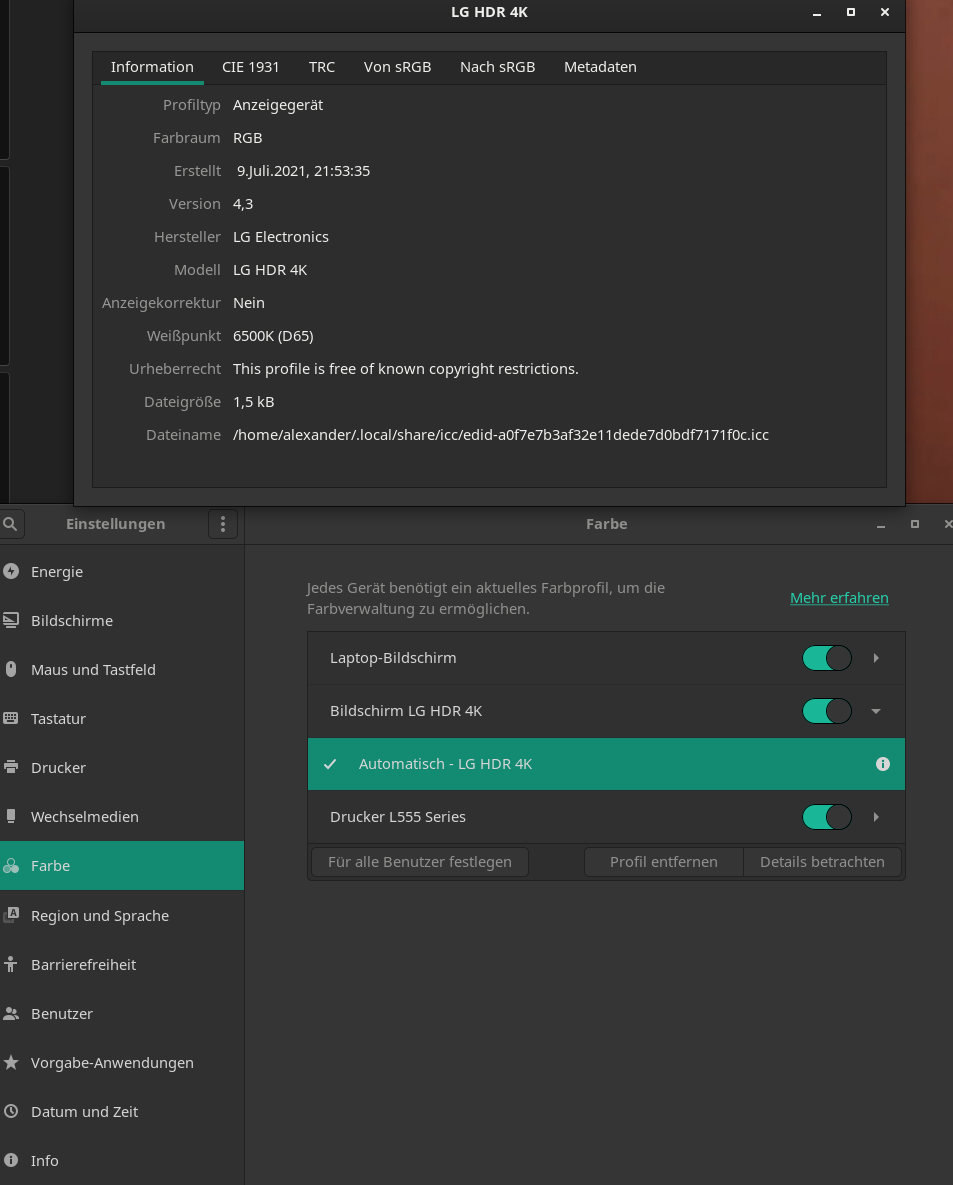
Task: Toggle color management for Laptop-Bildschirm
Action: tap(827, 658)
